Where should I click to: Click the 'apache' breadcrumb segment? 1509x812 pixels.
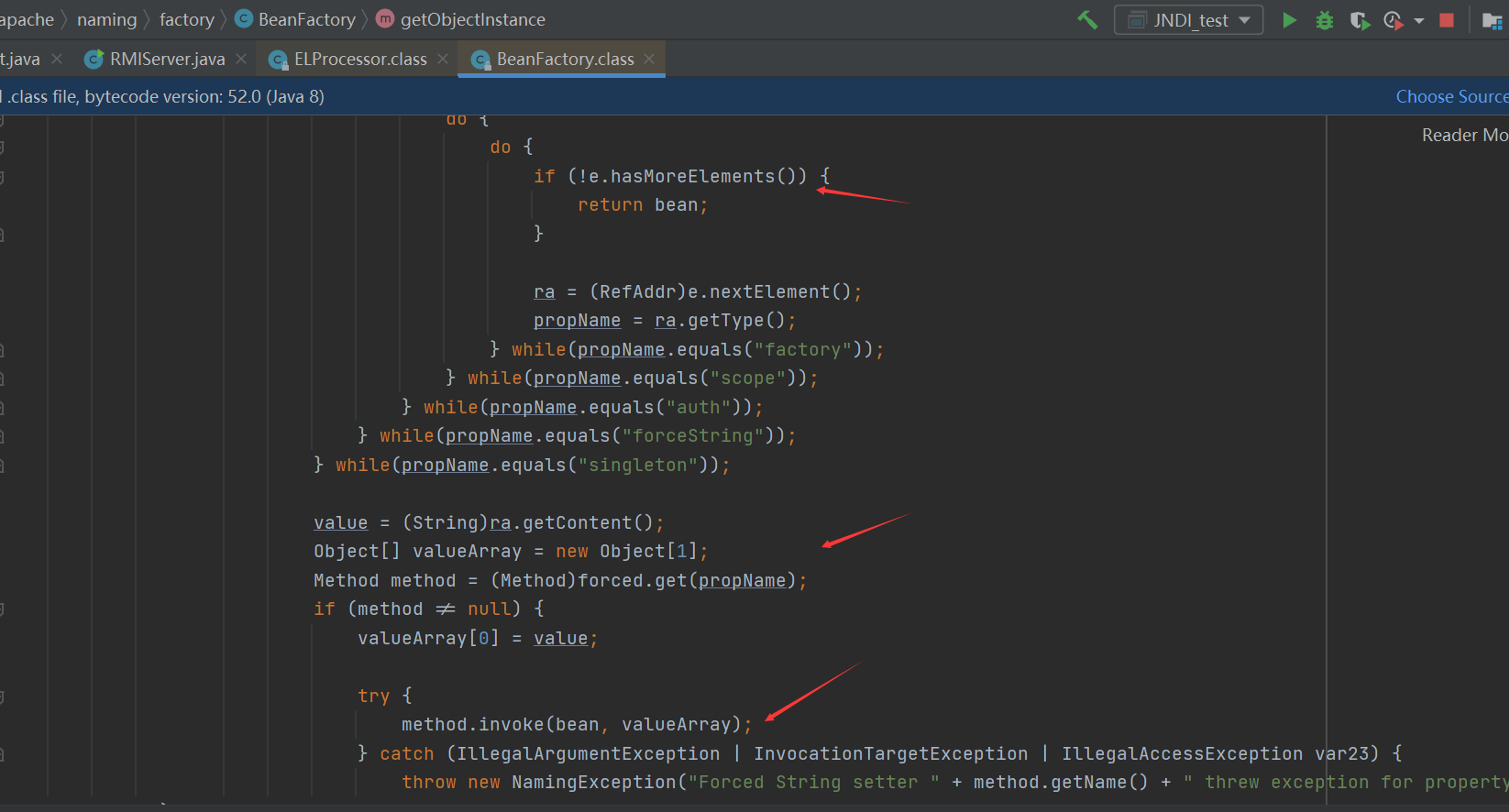(x=27, y=19)
